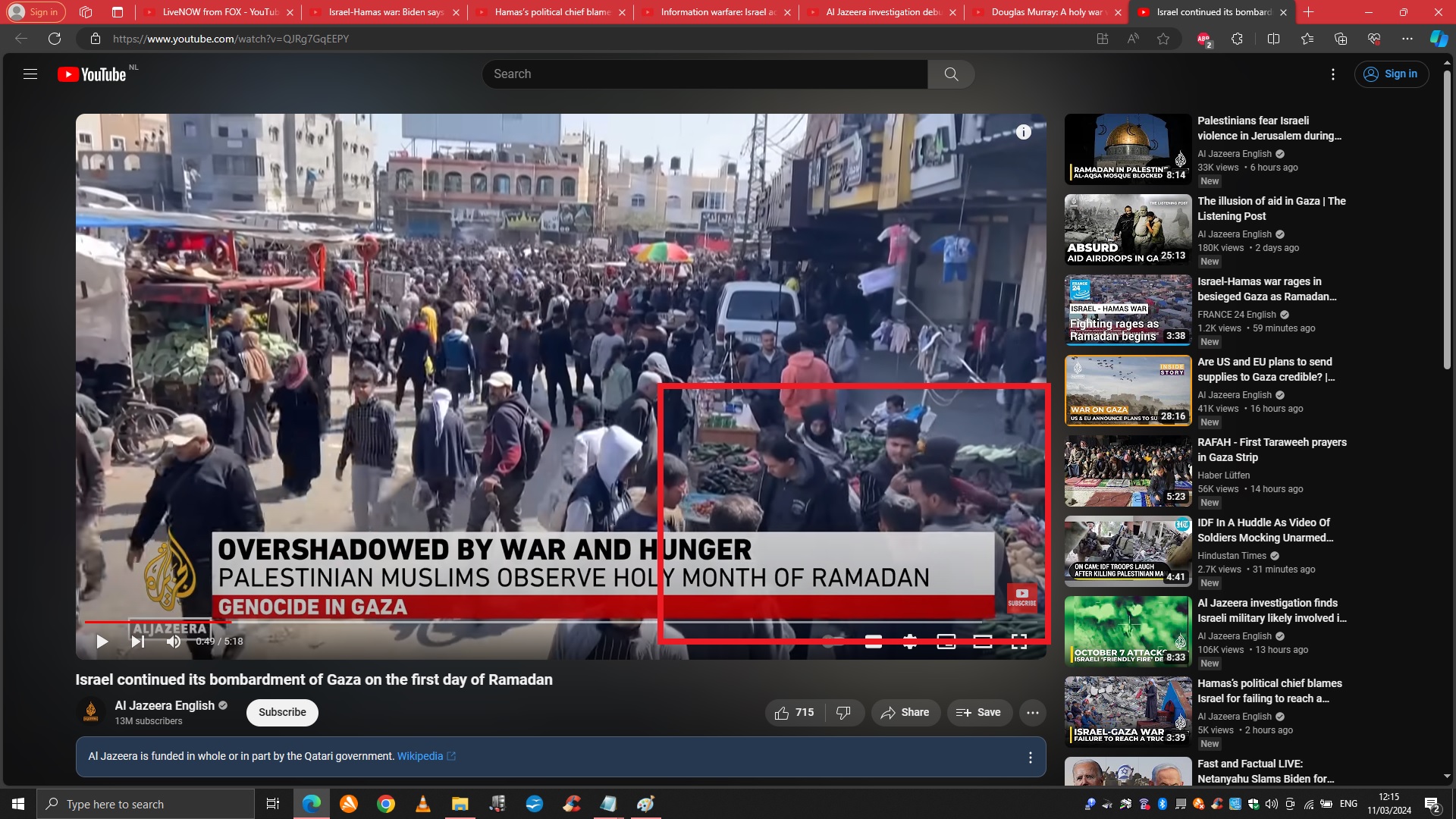Open Adblock Plus extension

click(x=1203, y=39)
